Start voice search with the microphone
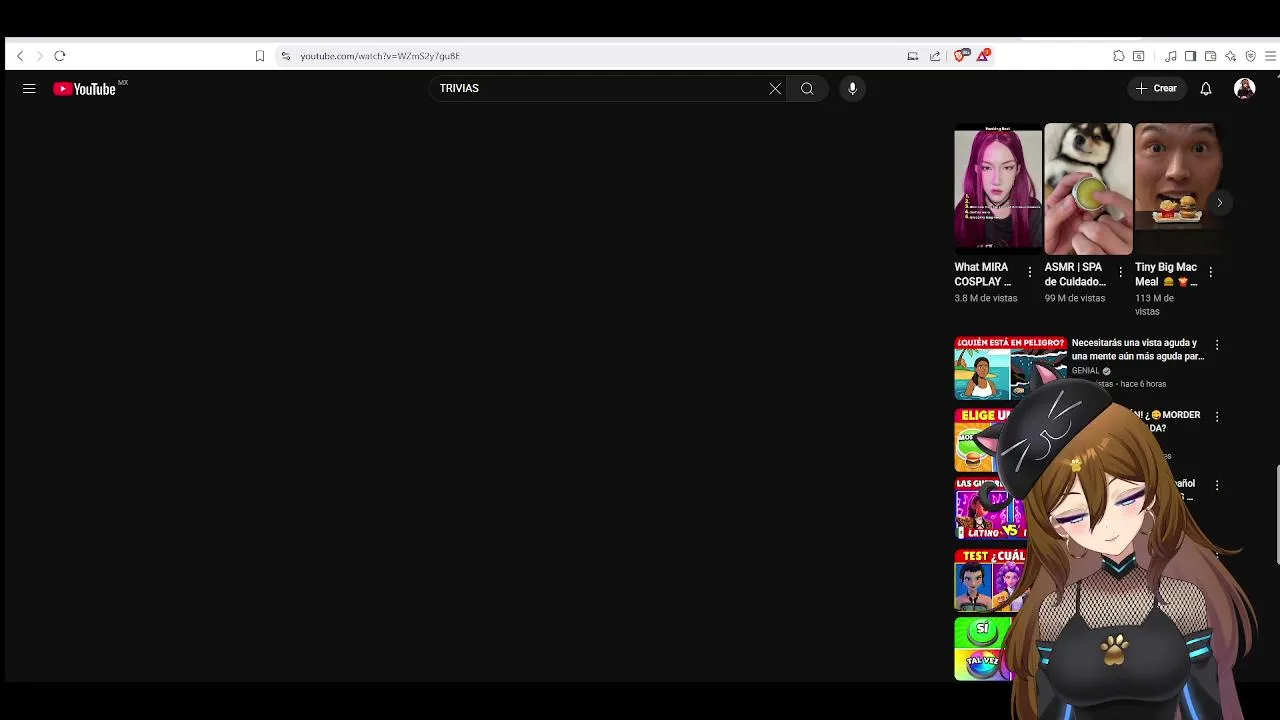The image size is (1280, 720). 852,89
